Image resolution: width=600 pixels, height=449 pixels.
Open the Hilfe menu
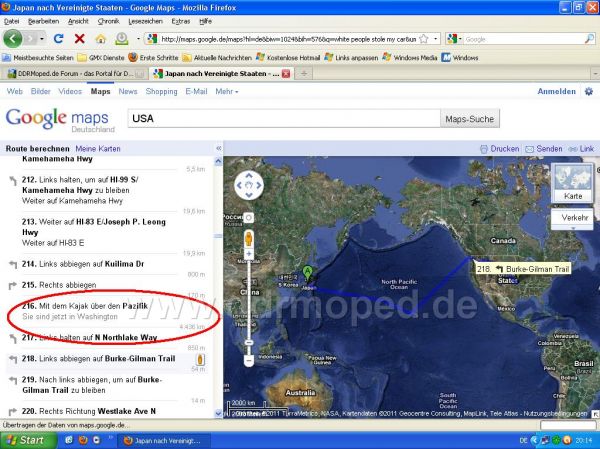coord(205,21)
